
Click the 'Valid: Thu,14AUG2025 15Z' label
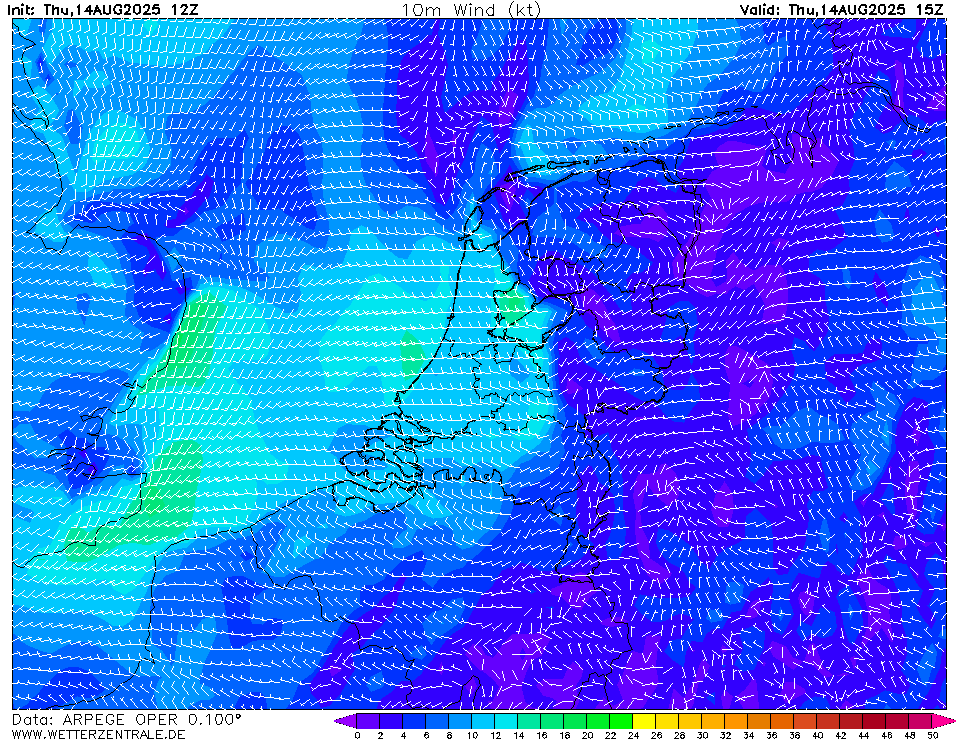click(x=841, y=10)
